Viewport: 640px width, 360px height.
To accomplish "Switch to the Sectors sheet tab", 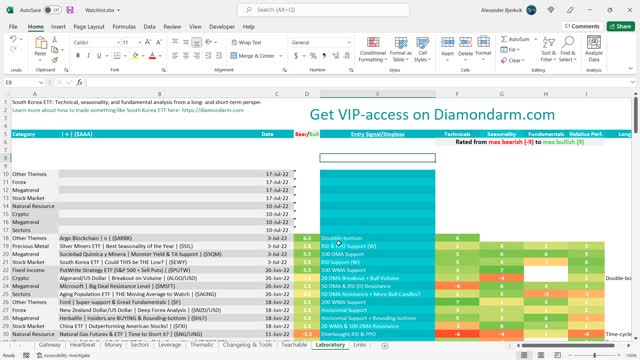I will tap(140, 345).
